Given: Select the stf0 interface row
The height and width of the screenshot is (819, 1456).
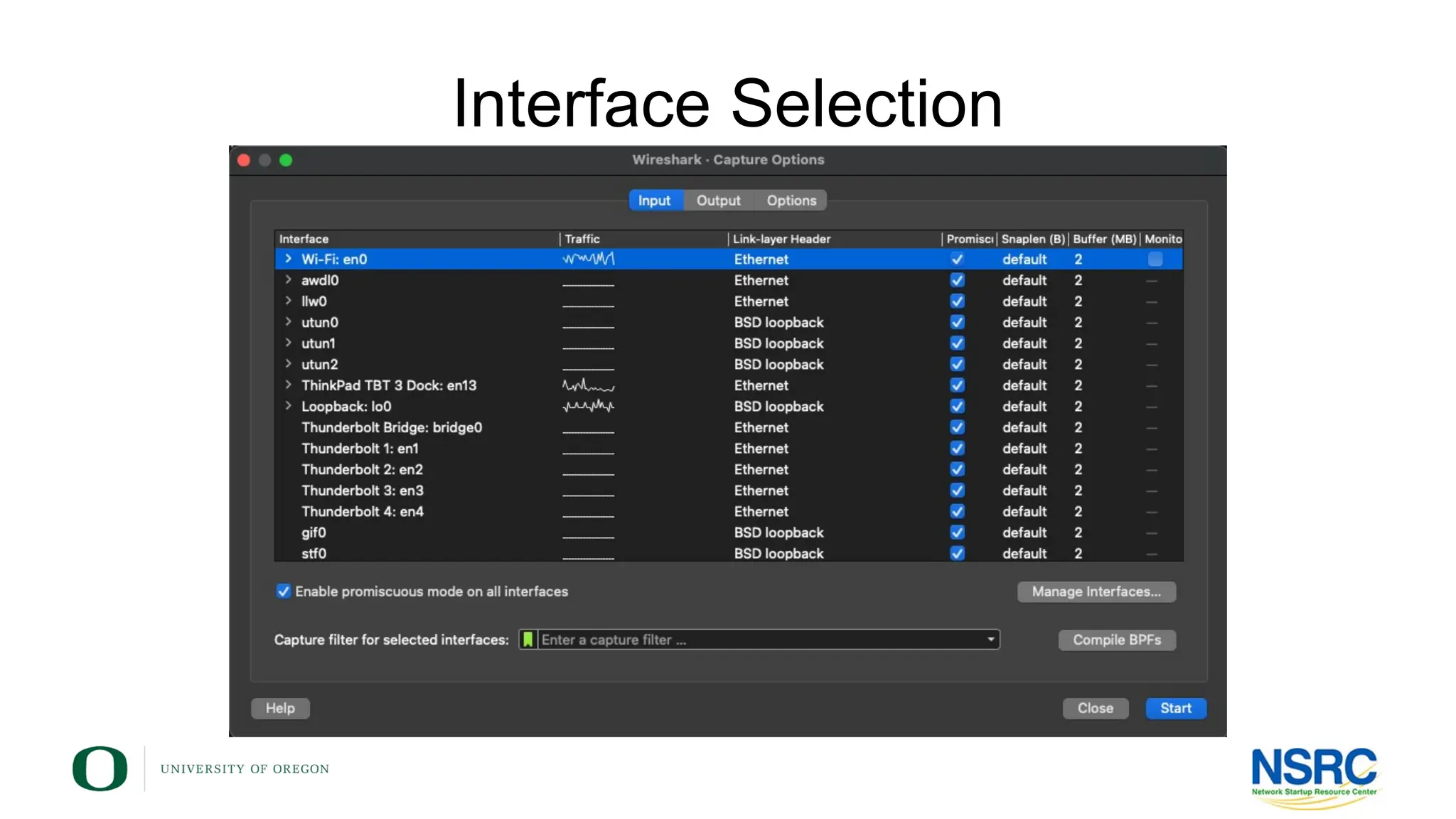Looking at the screenshot, I should pyautogui.click(x=729, y=553).
